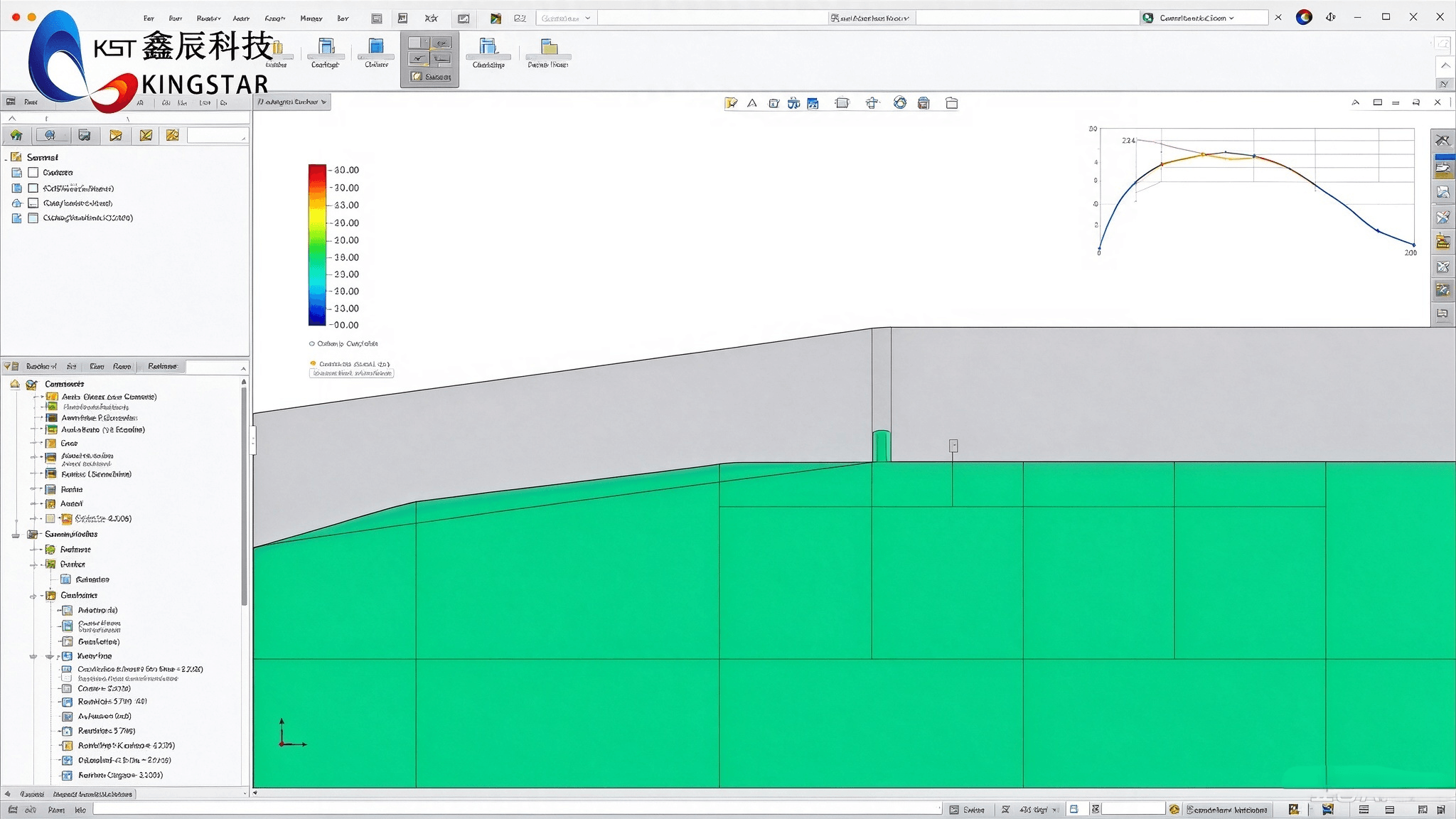Click the globe icon button in left panel toolbar
Screen dimensions: 1456x819
click(50, 135)
